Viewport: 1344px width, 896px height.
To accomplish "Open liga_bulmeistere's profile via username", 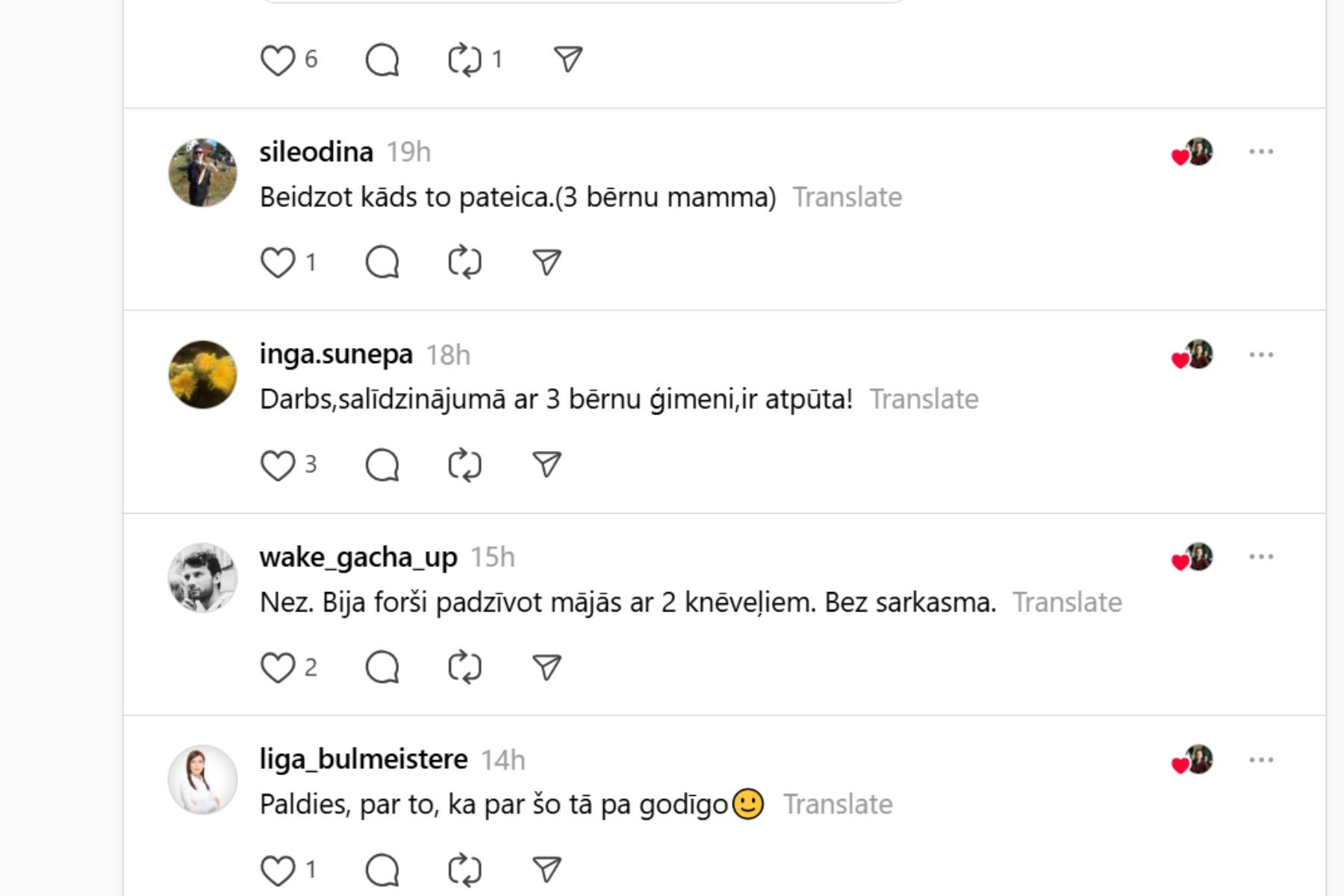I will (364, 759).
